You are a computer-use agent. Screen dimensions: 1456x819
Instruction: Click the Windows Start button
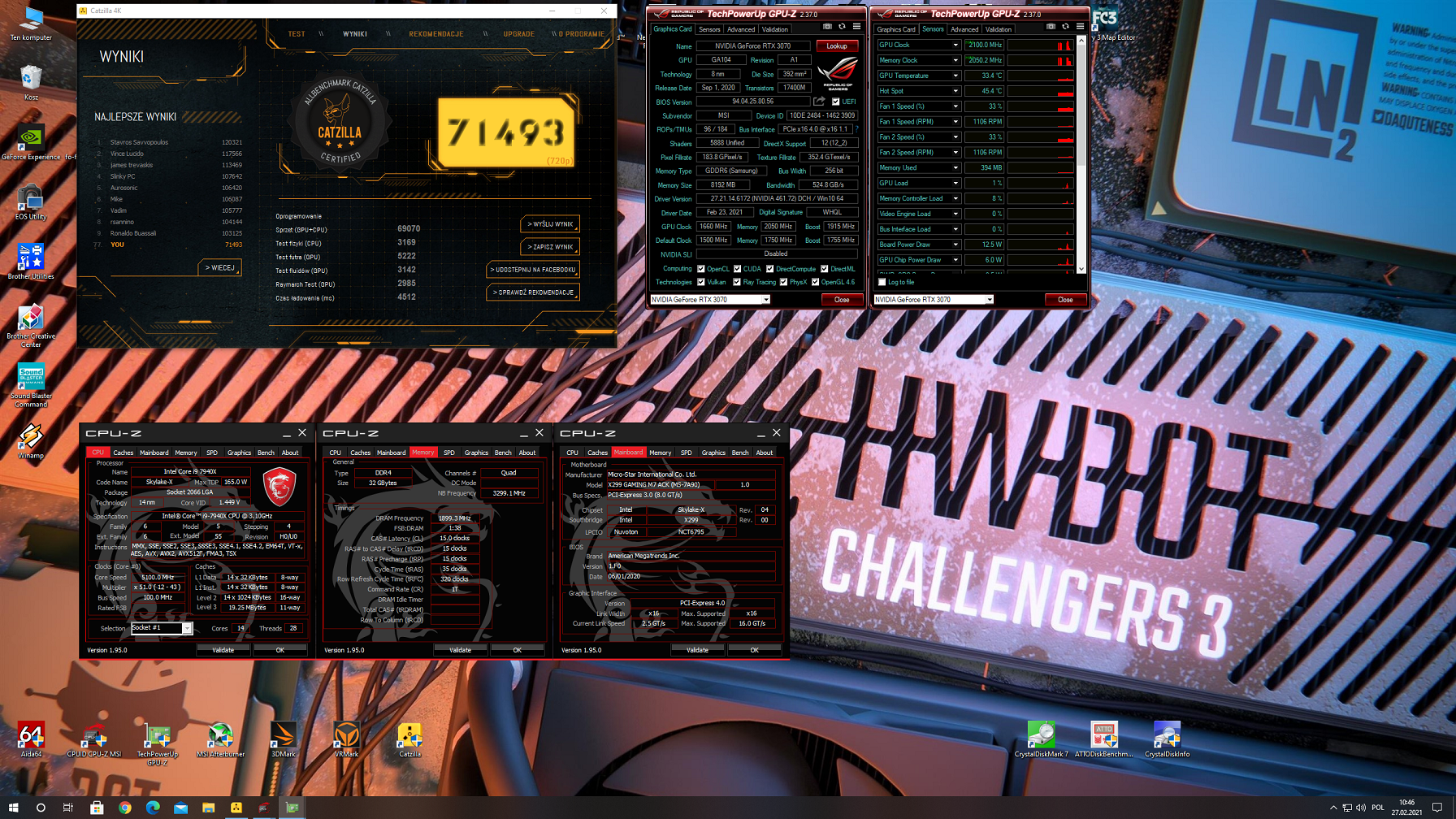(13, 808)
